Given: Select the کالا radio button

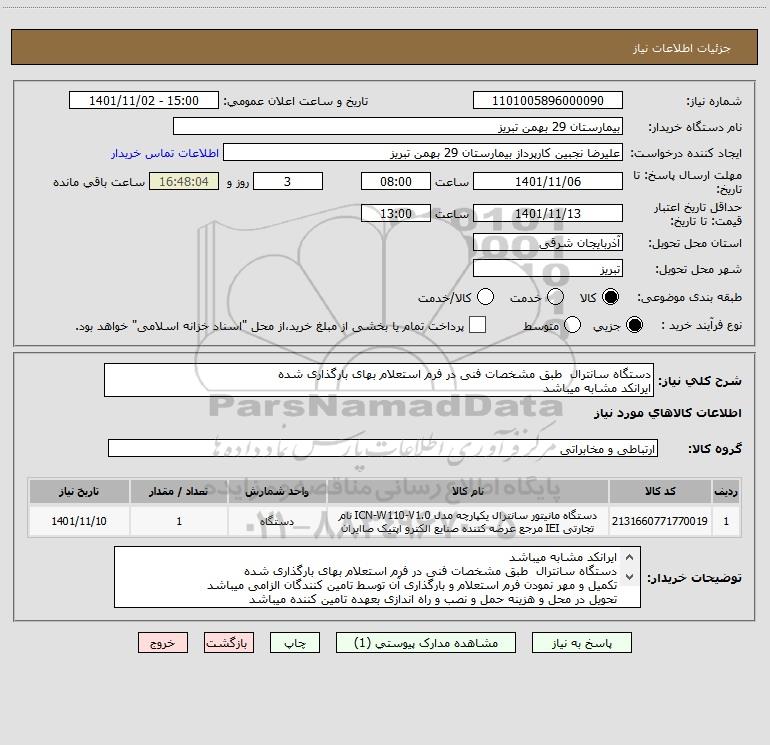Looking at the screenshot, I should pyautogui.click(x=610, y=297).
